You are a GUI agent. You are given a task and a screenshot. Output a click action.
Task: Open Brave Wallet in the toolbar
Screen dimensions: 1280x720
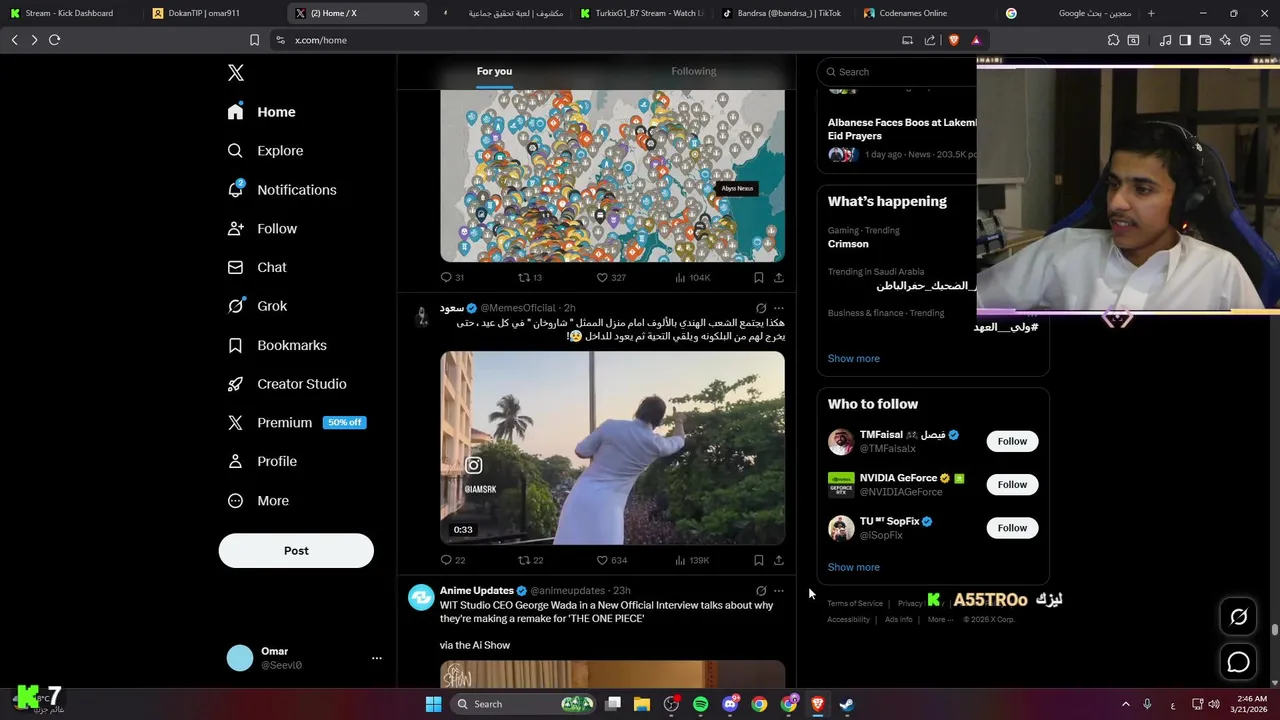coord(1205,40)
